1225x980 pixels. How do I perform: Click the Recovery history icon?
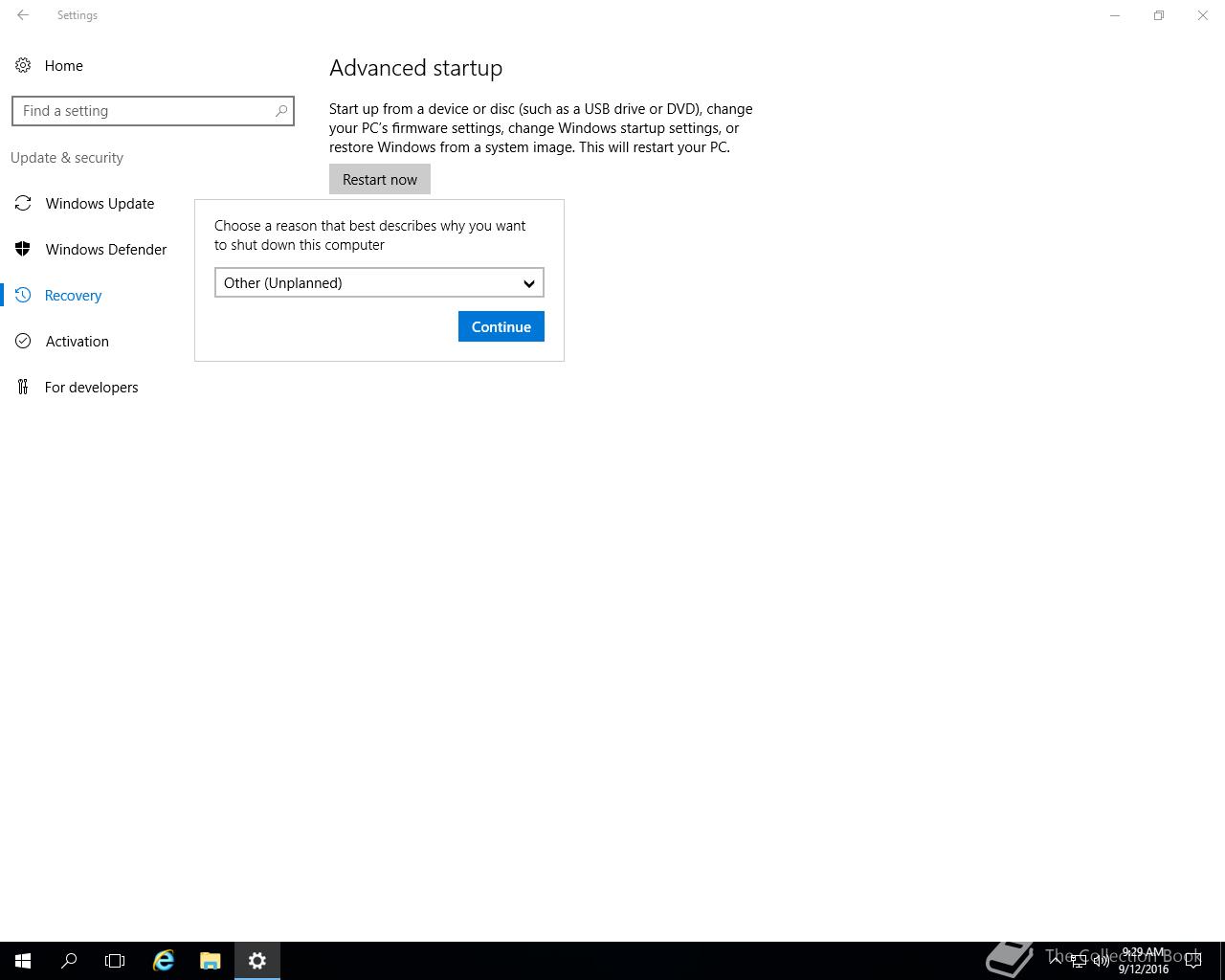pyautogui.click(x=23, y=295)
